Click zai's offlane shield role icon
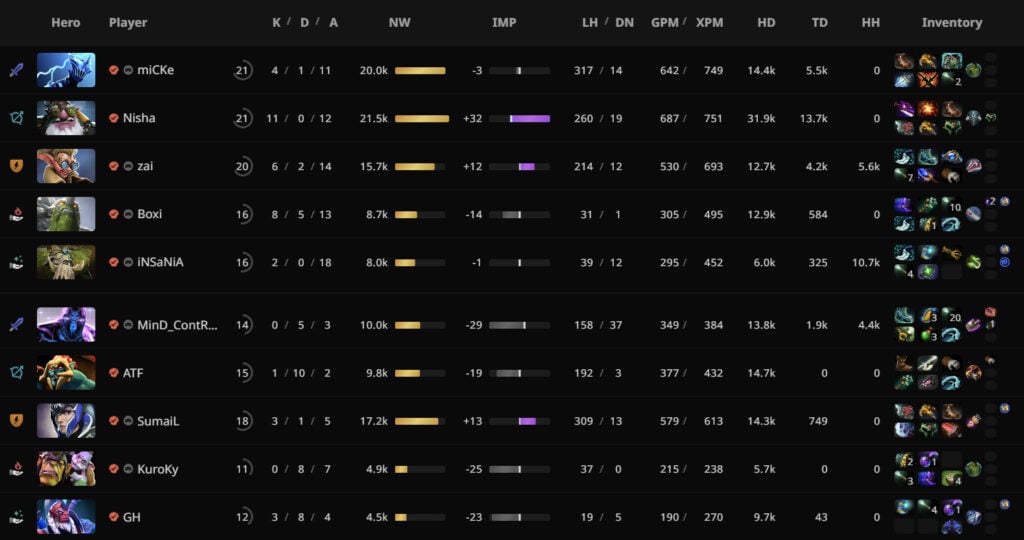Viewport: 1024px width, 540px height. [x=16, y=166]
